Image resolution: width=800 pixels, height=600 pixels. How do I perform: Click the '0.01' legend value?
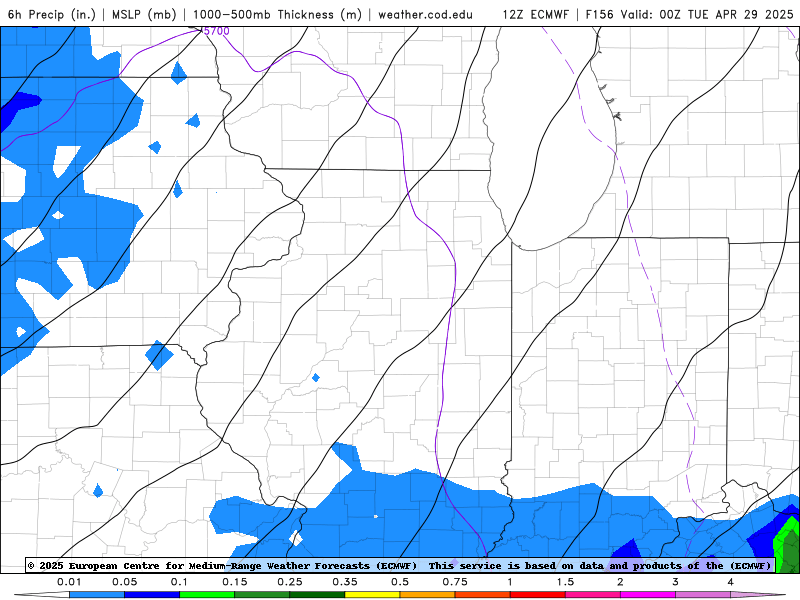69,582
